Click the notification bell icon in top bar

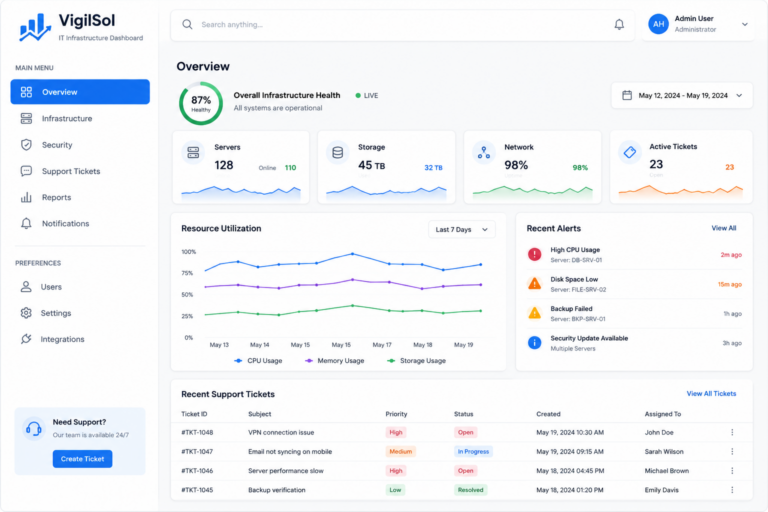(x=619, y=24)
